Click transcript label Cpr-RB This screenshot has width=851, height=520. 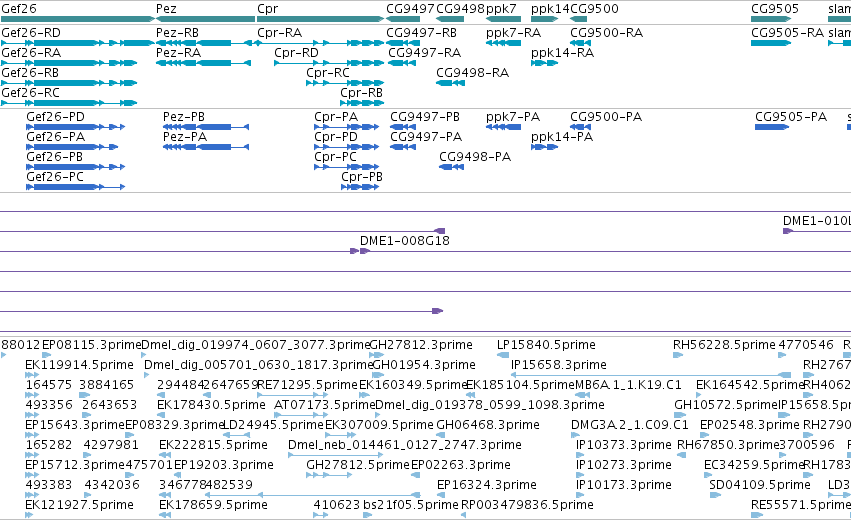(361, 93)
